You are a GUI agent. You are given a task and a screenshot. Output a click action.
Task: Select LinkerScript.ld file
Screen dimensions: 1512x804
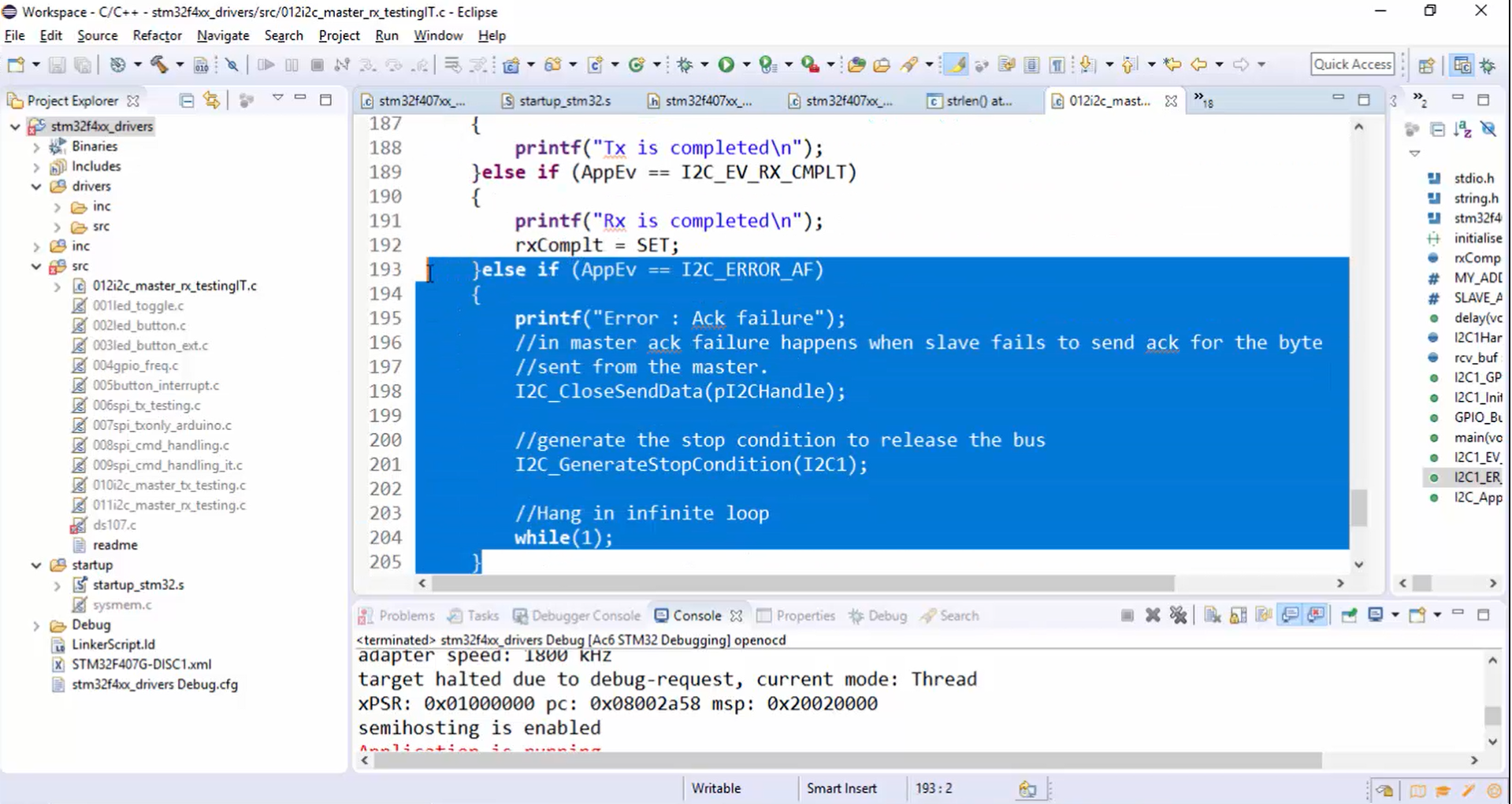tap(113, 644)
